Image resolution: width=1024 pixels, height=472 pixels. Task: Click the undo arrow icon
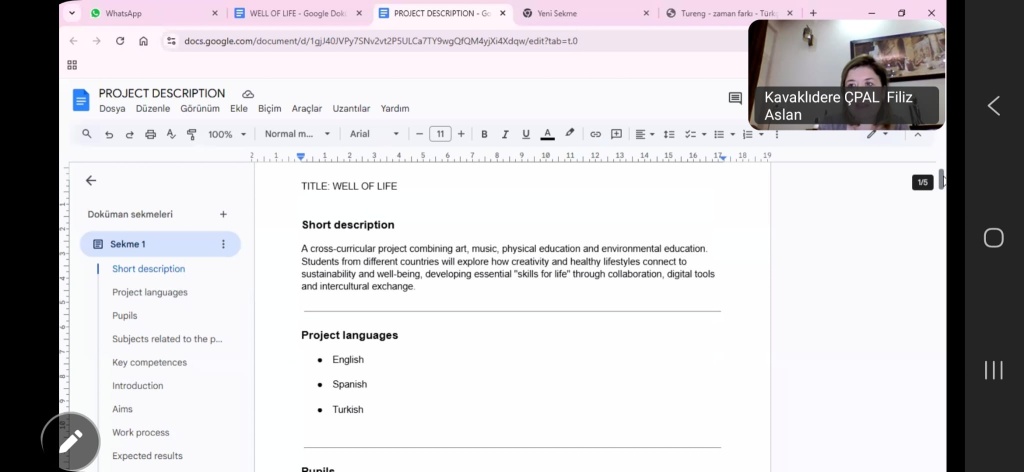[x=108, y=134]
